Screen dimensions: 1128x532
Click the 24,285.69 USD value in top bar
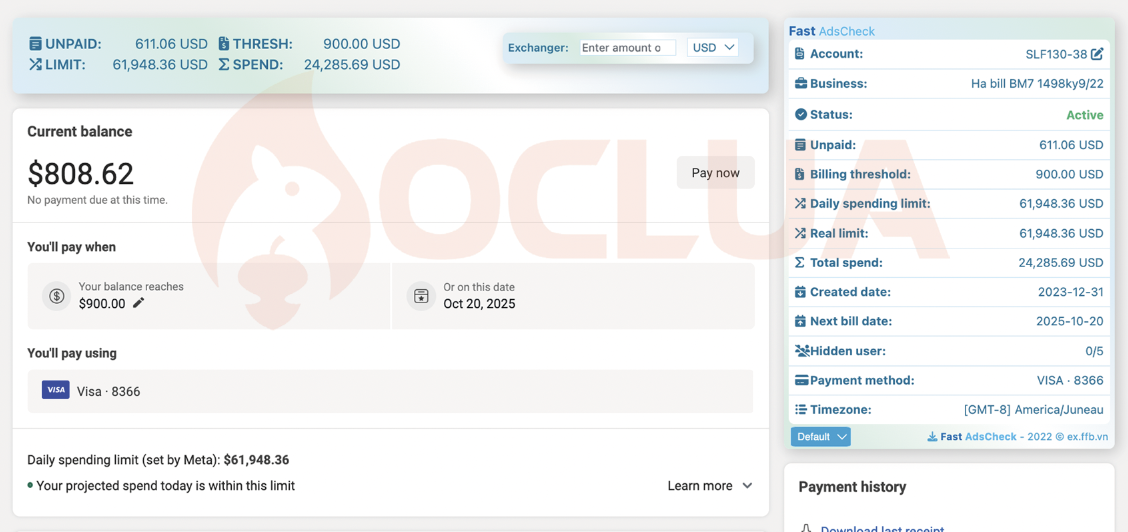(352, 65)
